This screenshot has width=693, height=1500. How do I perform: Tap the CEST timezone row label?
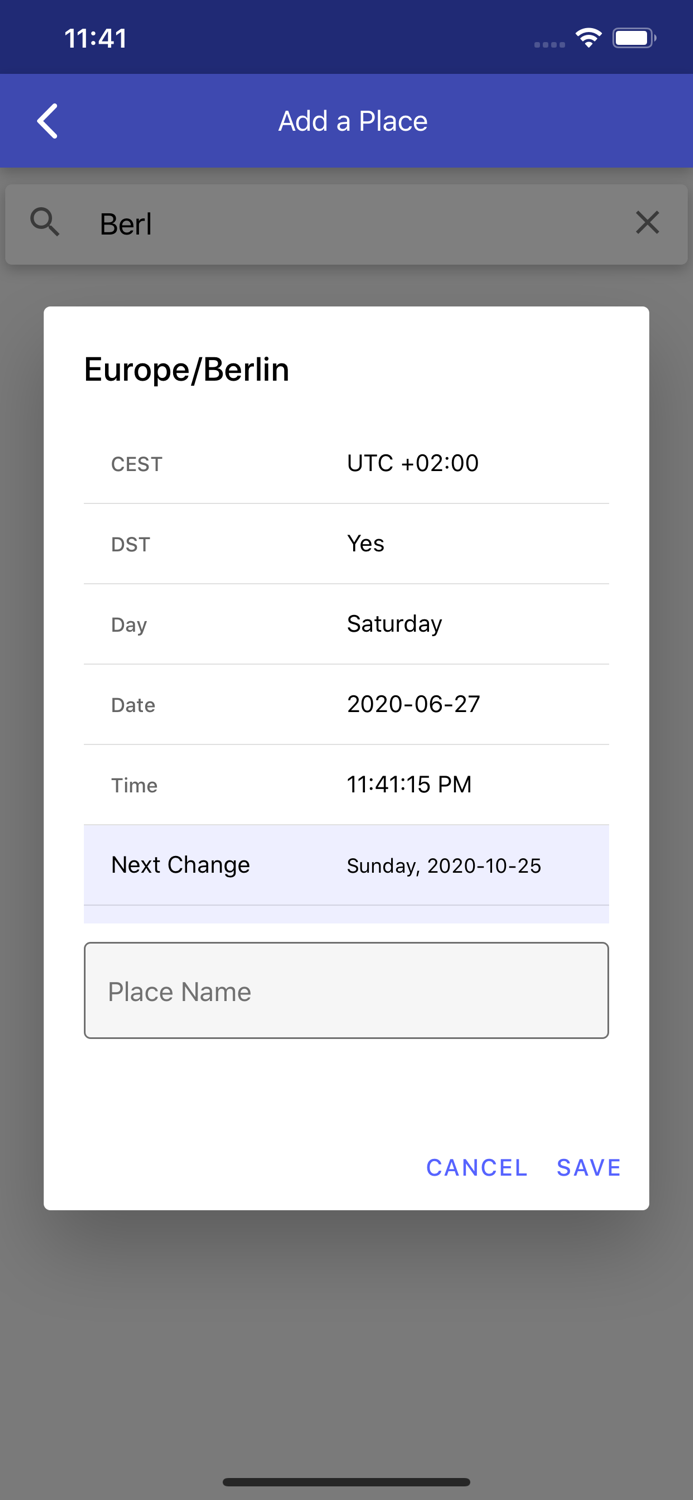tap(136, 464)
